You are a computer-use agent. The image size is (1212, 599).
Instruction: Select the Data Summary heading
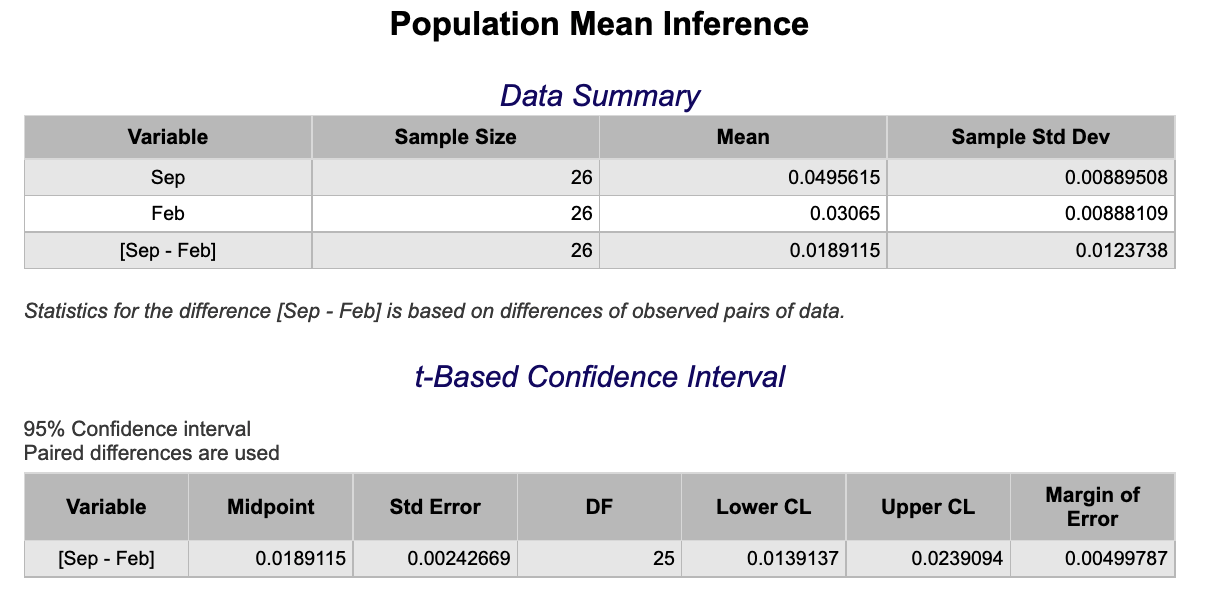point(599,96)
